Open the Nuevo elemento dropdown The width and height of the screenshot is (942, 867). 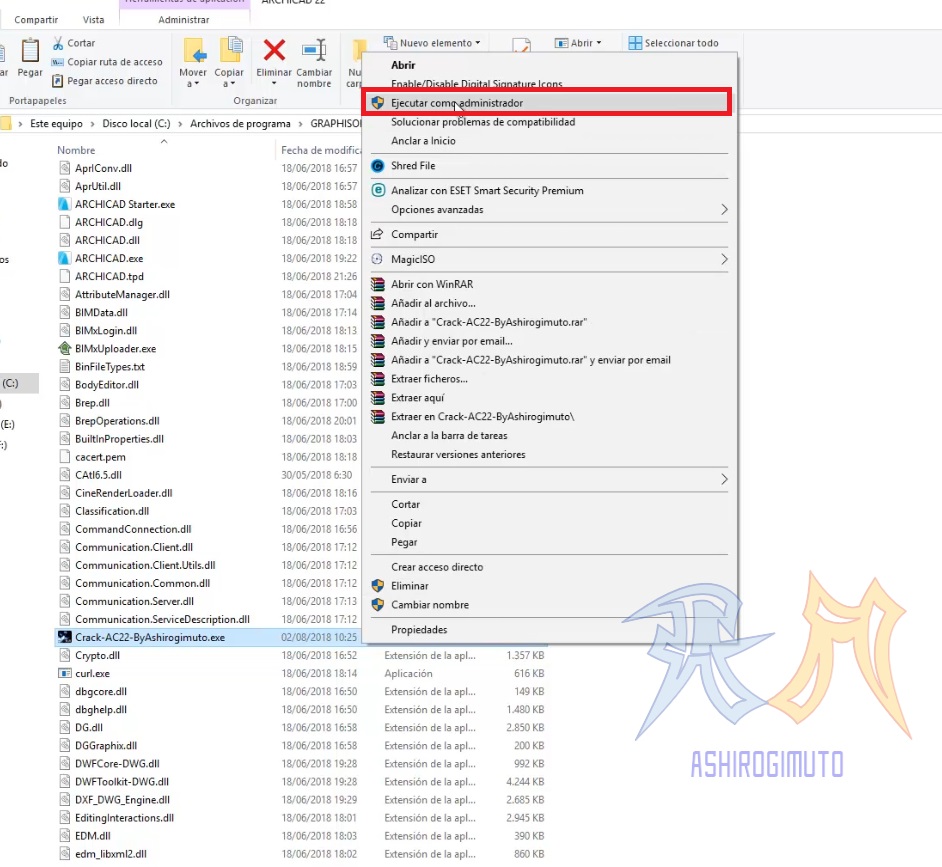point(433,43)
